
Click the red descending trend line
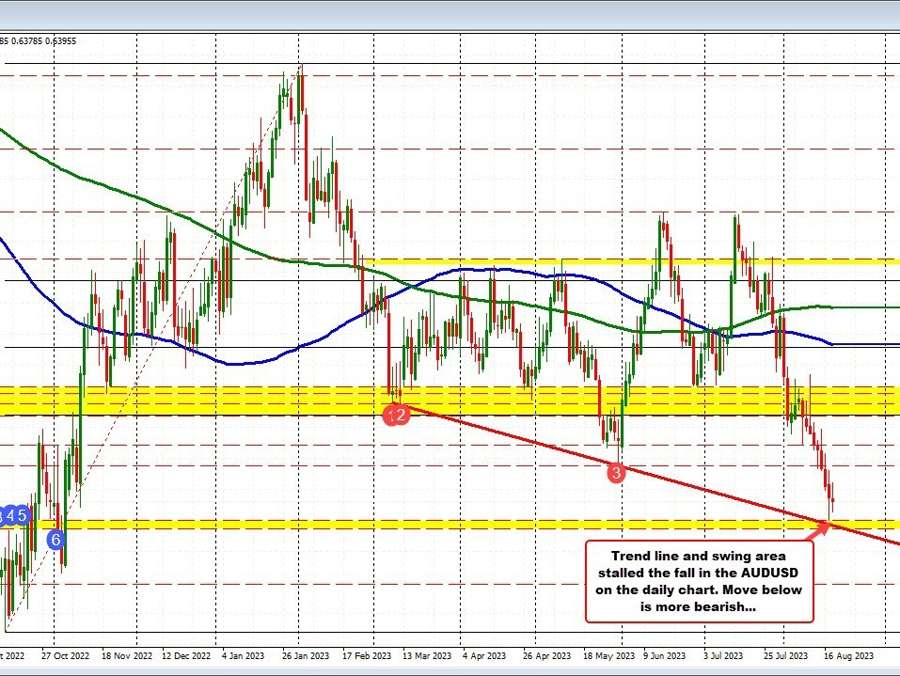(520, 440)
